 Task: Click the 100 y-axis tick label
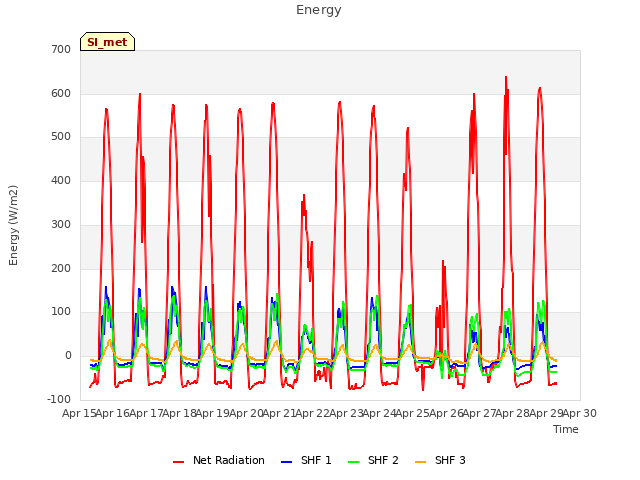click(61, 312)
